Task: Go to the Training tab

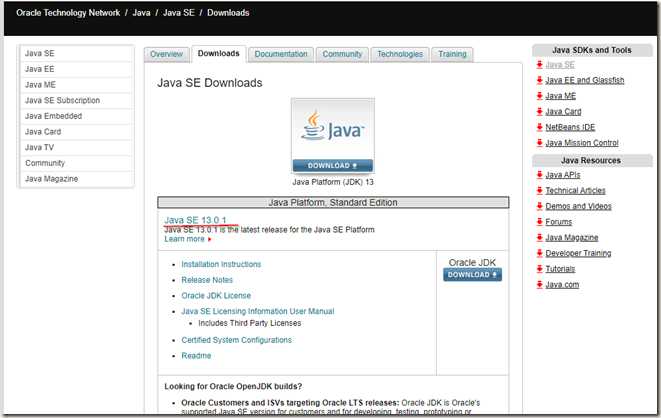Action: click(452, 54)
